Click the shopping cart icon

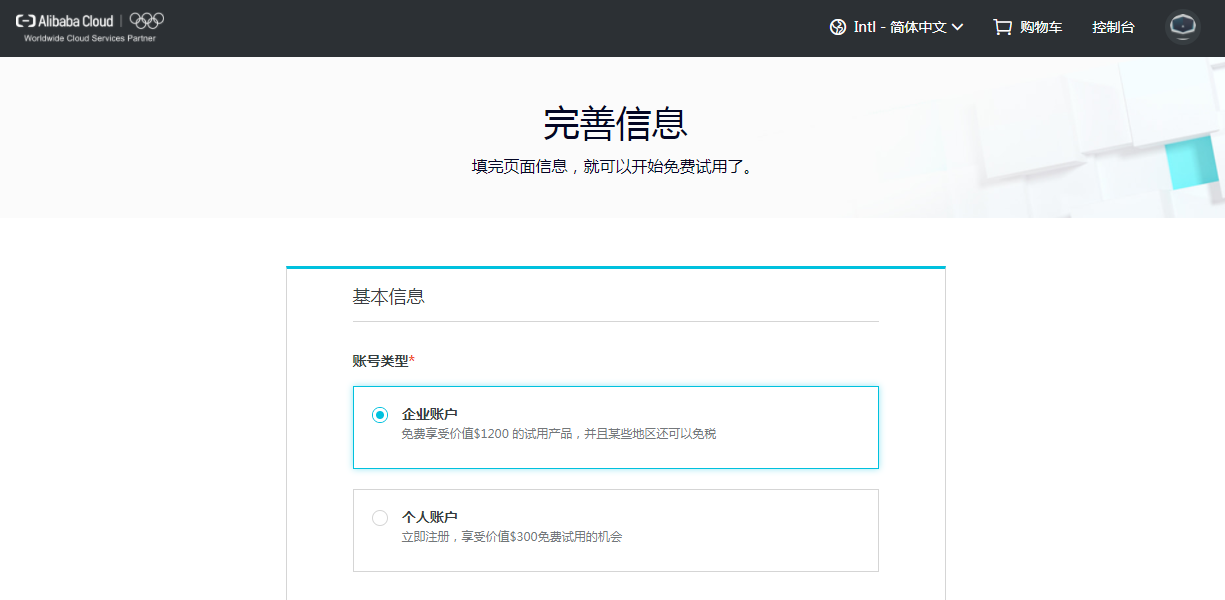1002,27
